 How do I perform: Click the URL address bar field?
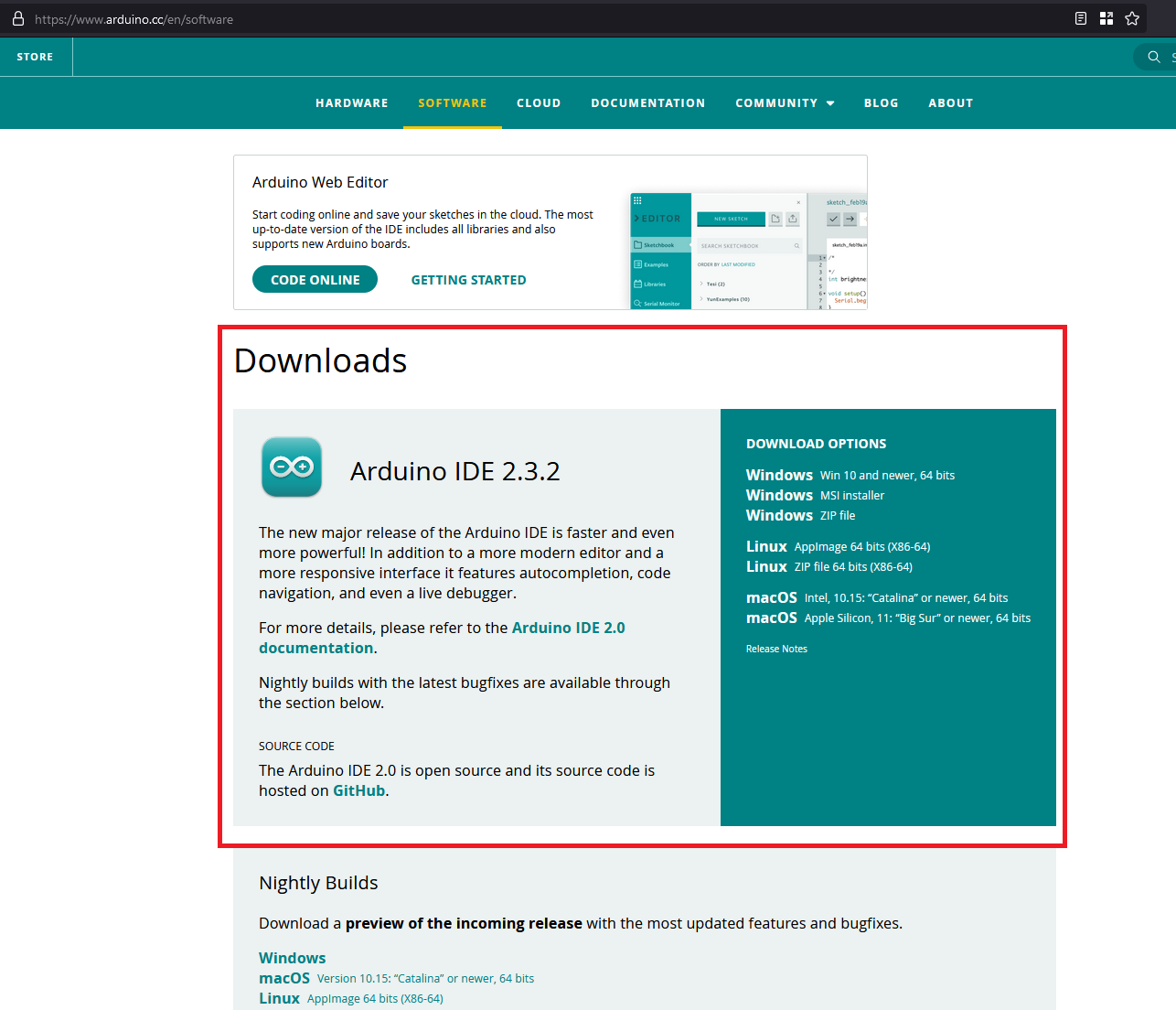(549, 19)
